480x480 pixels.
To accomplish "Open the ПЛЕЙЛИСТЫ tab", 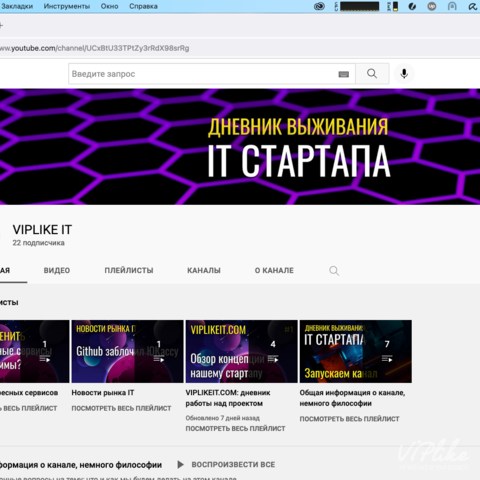I will click(x=129, y=270).
